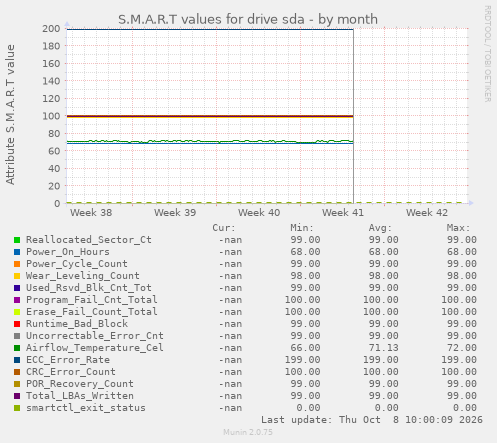Select the Program_Fail_Cnt_Total legend label
497x443 pixels.
tap(92, 300)
